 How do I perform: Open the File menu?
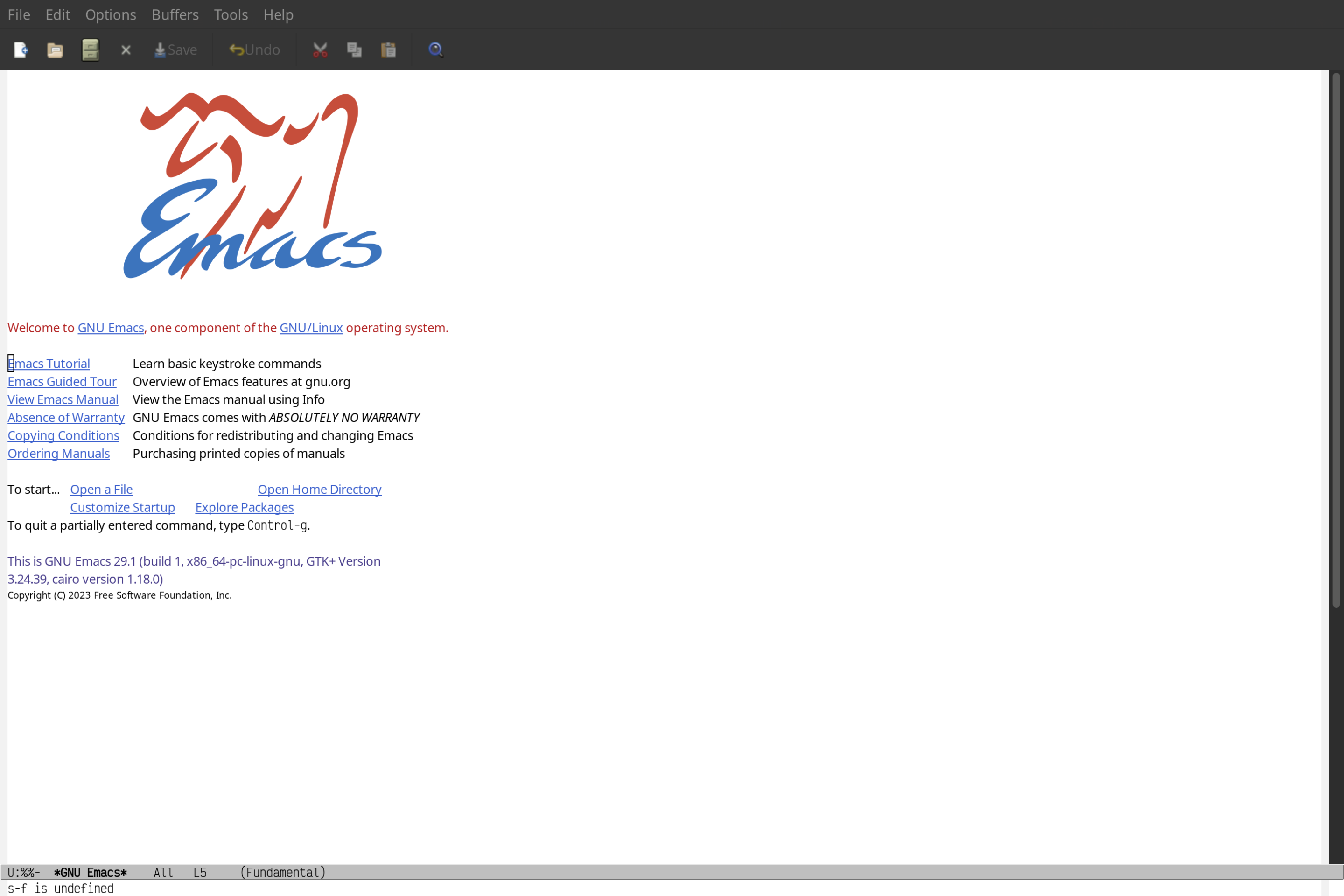click(18, 14)
